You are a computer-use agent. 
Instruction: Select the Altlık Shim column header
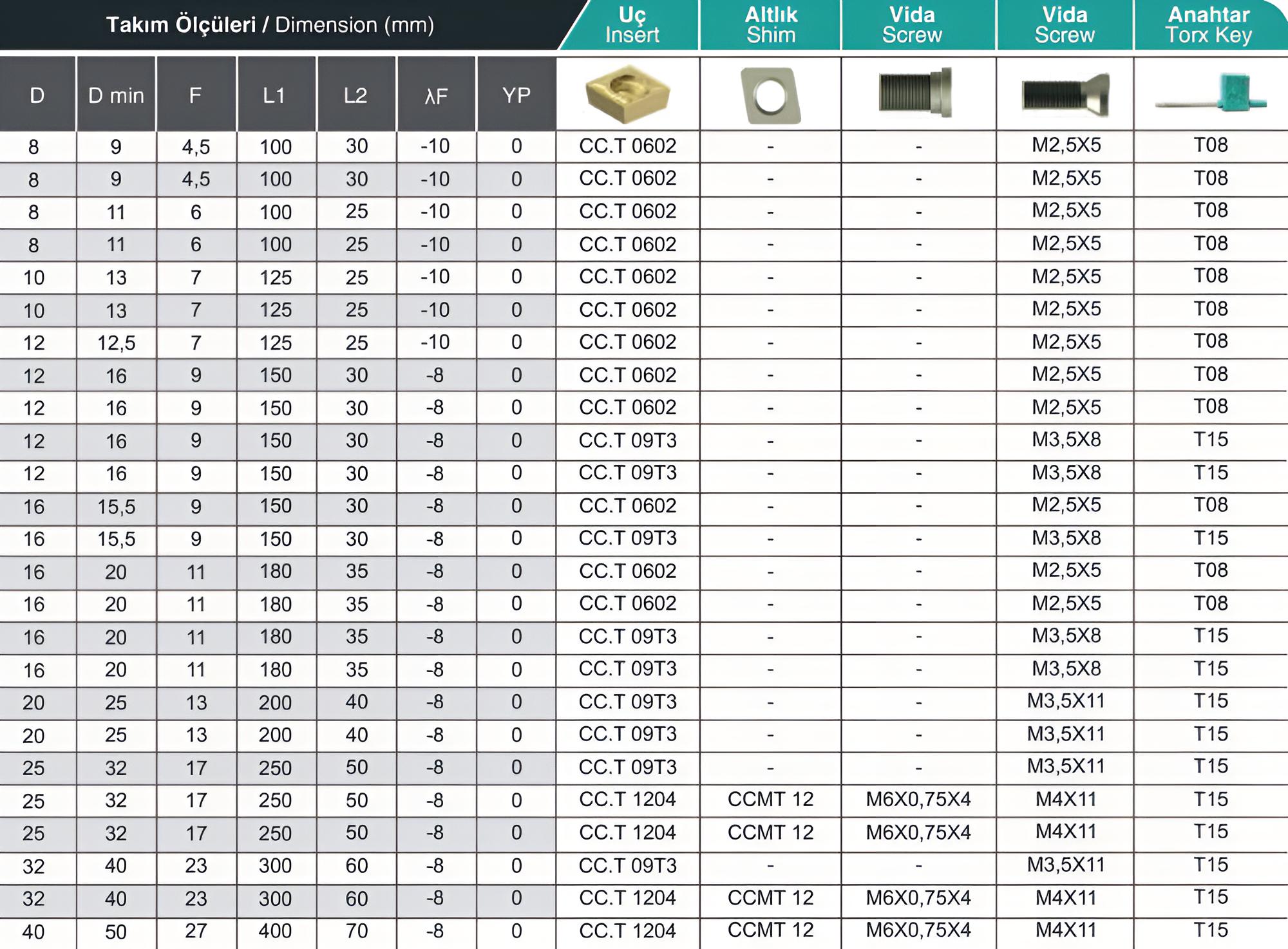[x=771, y=25]
